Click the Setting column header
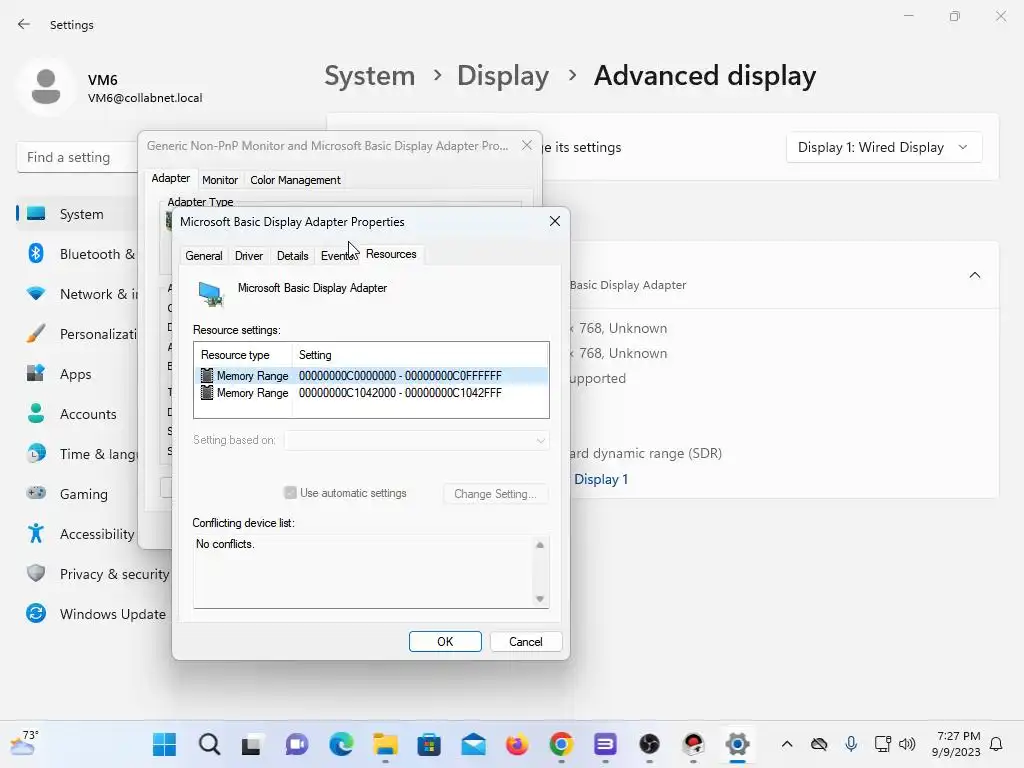Screen dimensions: 1024x768 421,355
